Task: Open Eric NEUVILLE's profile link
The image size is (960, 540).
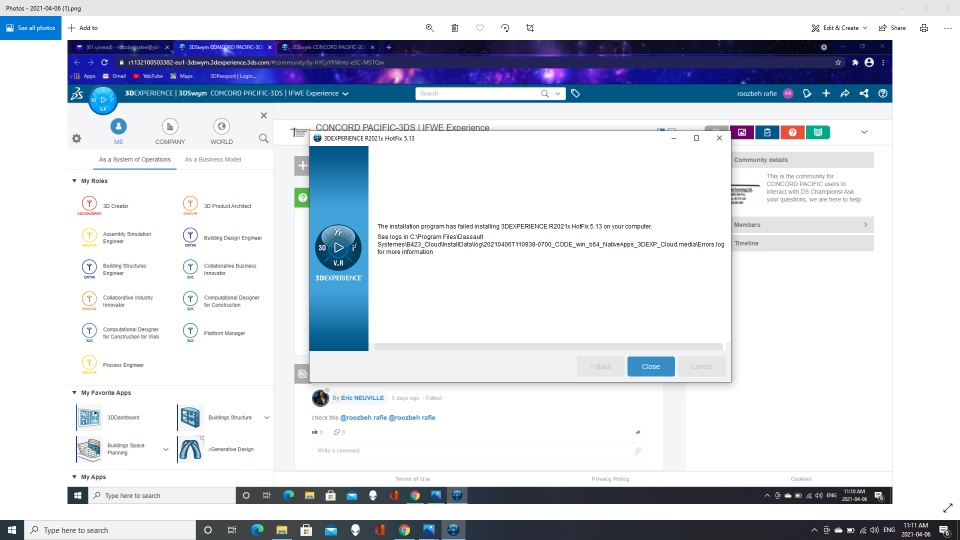Action: [x=362, y=398]
